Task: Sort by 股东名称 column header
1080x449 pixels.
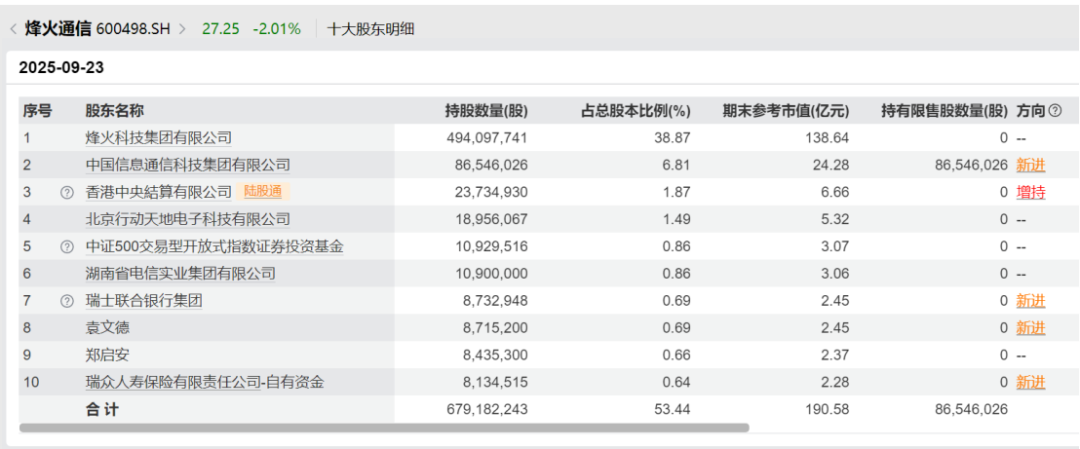Action: coord(114,110)
